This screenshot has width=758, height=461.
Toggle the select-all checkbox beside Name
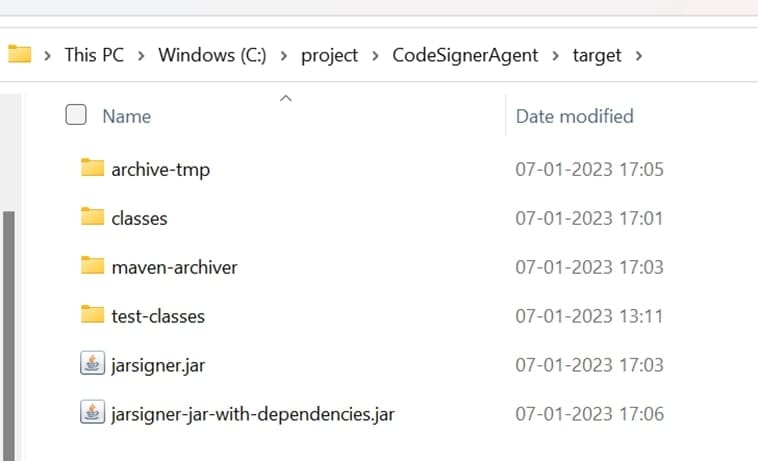coord(76,116)
